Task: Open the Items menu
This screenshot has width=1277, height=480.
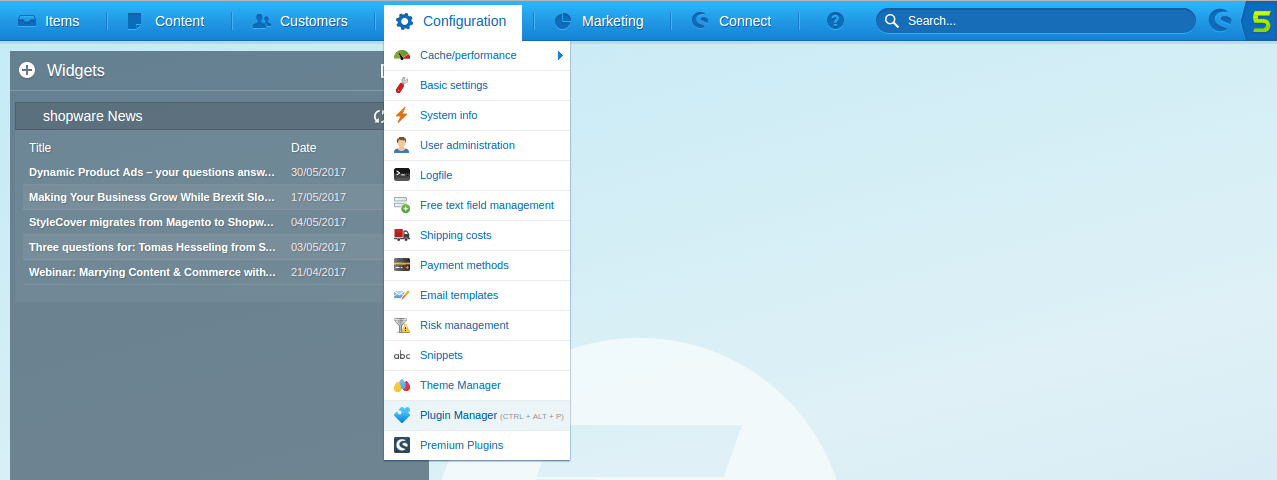Action: [49, 20]
